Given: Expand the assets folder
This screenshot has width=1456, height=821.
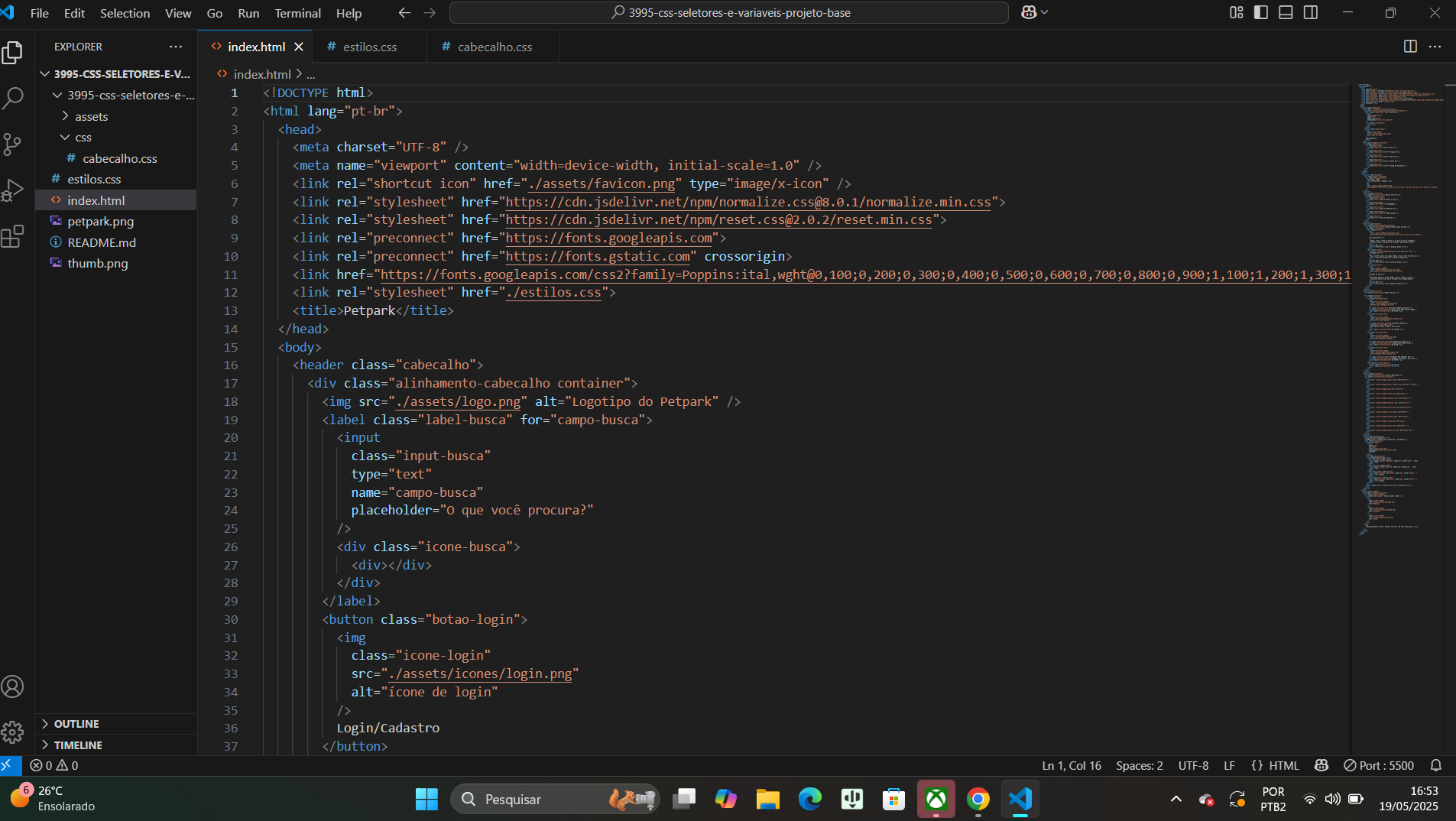Looking at the screenshot, I should pyautogui.click(x=91, y=116).
